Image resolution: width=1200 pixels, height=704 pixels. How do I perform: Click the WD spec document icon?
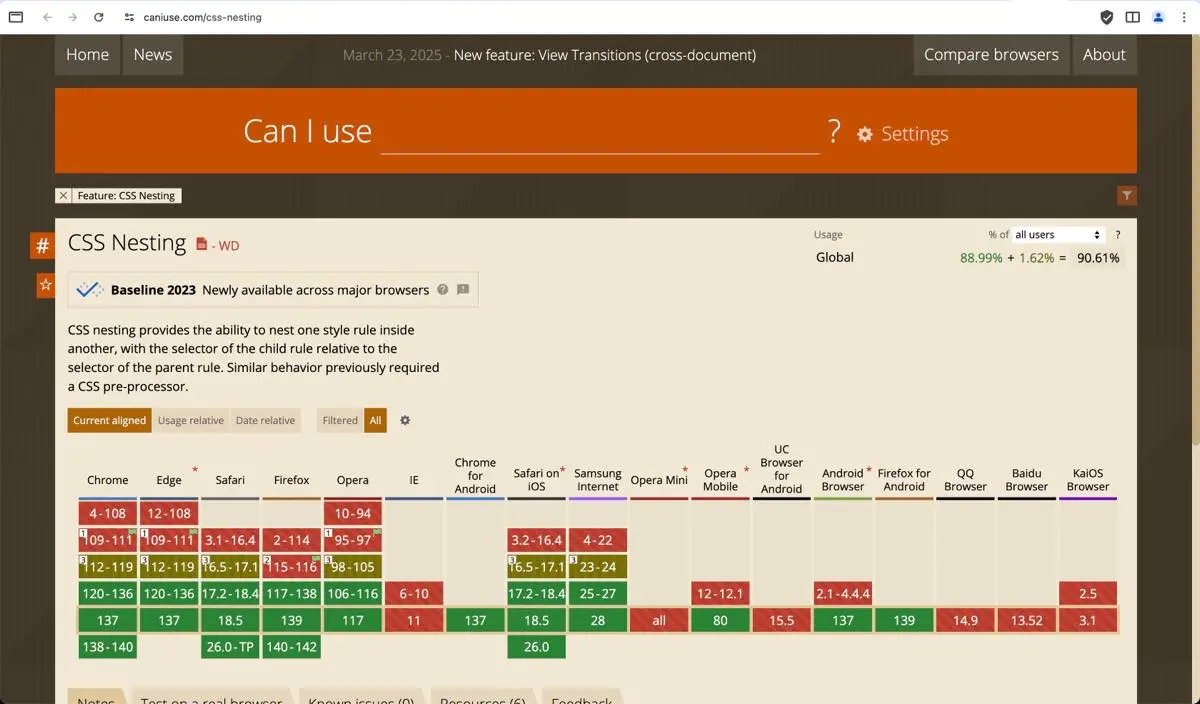[x=201, y=244]
